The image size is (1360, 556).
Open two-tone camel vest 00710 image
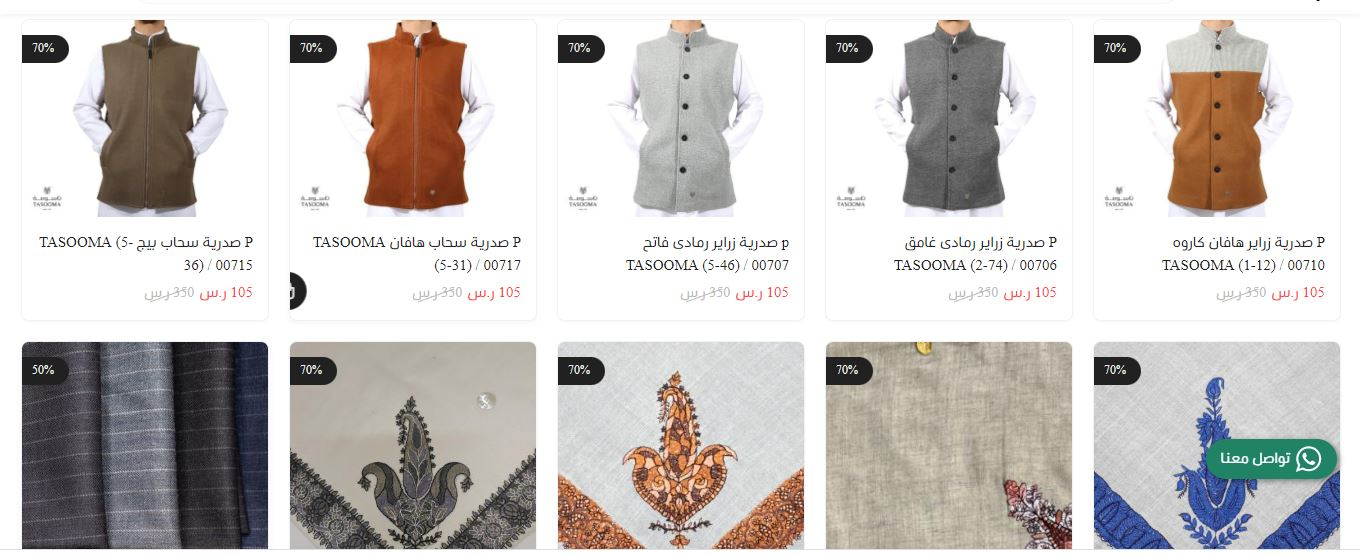coord(1217,118)
